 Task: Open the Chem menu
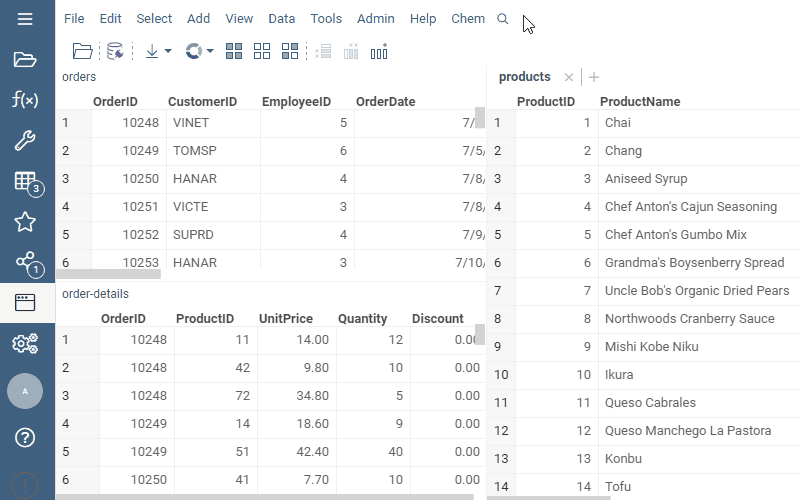468,19
